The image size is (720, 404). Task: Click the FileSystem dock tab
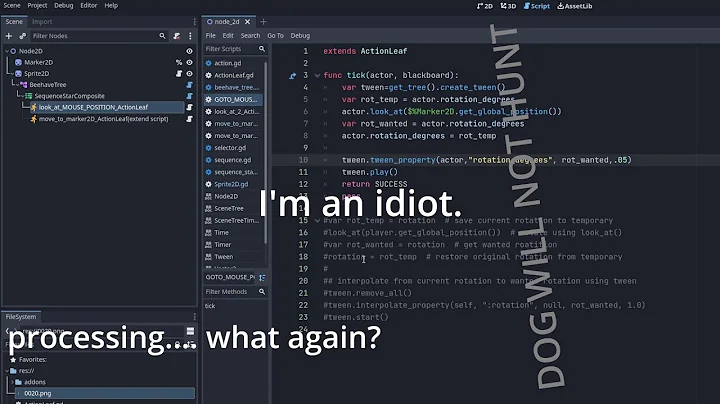pos(21,317)
